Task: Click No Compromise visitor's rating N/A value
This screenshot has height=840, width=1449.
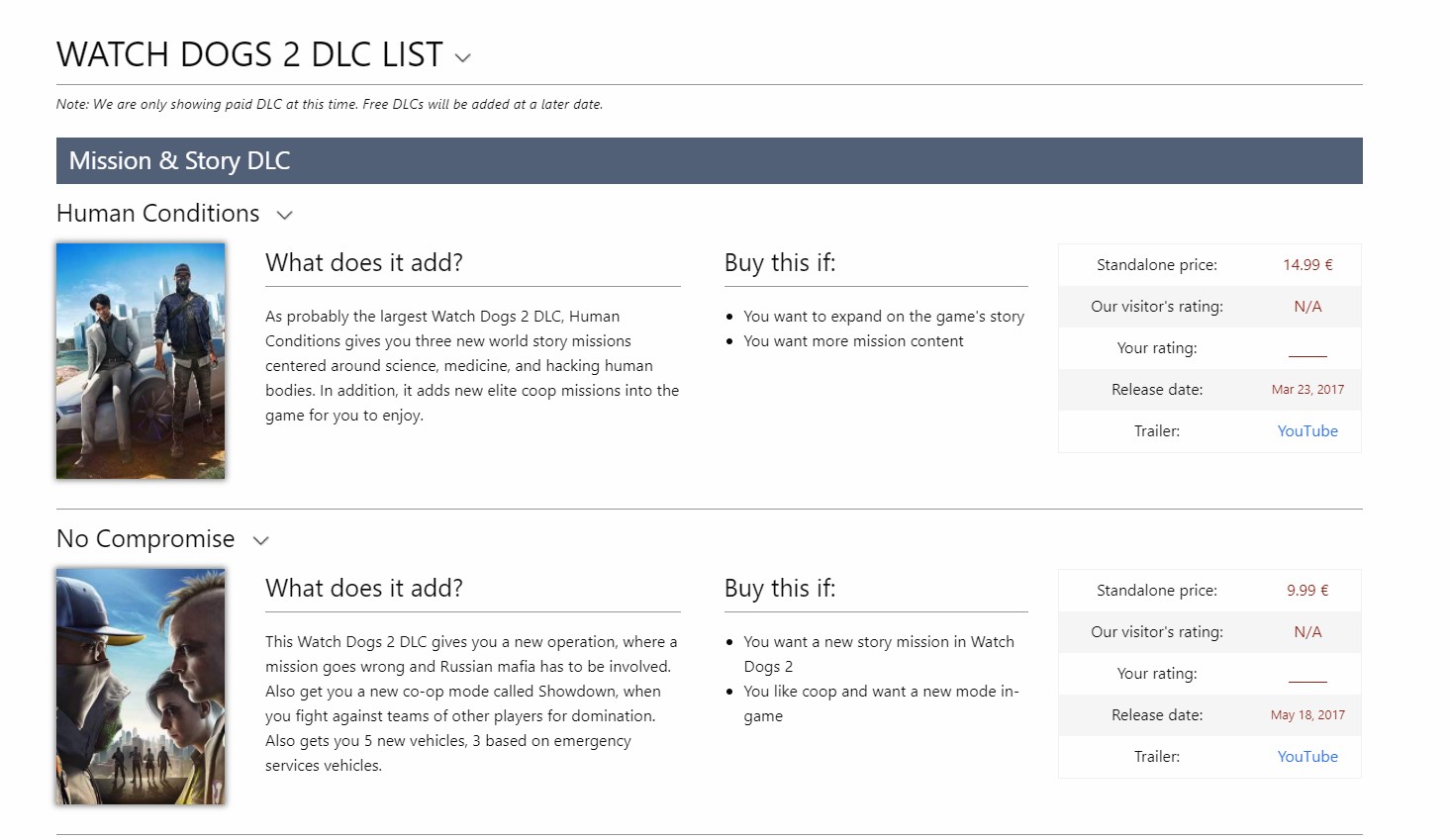Action: coord(1307,632)
